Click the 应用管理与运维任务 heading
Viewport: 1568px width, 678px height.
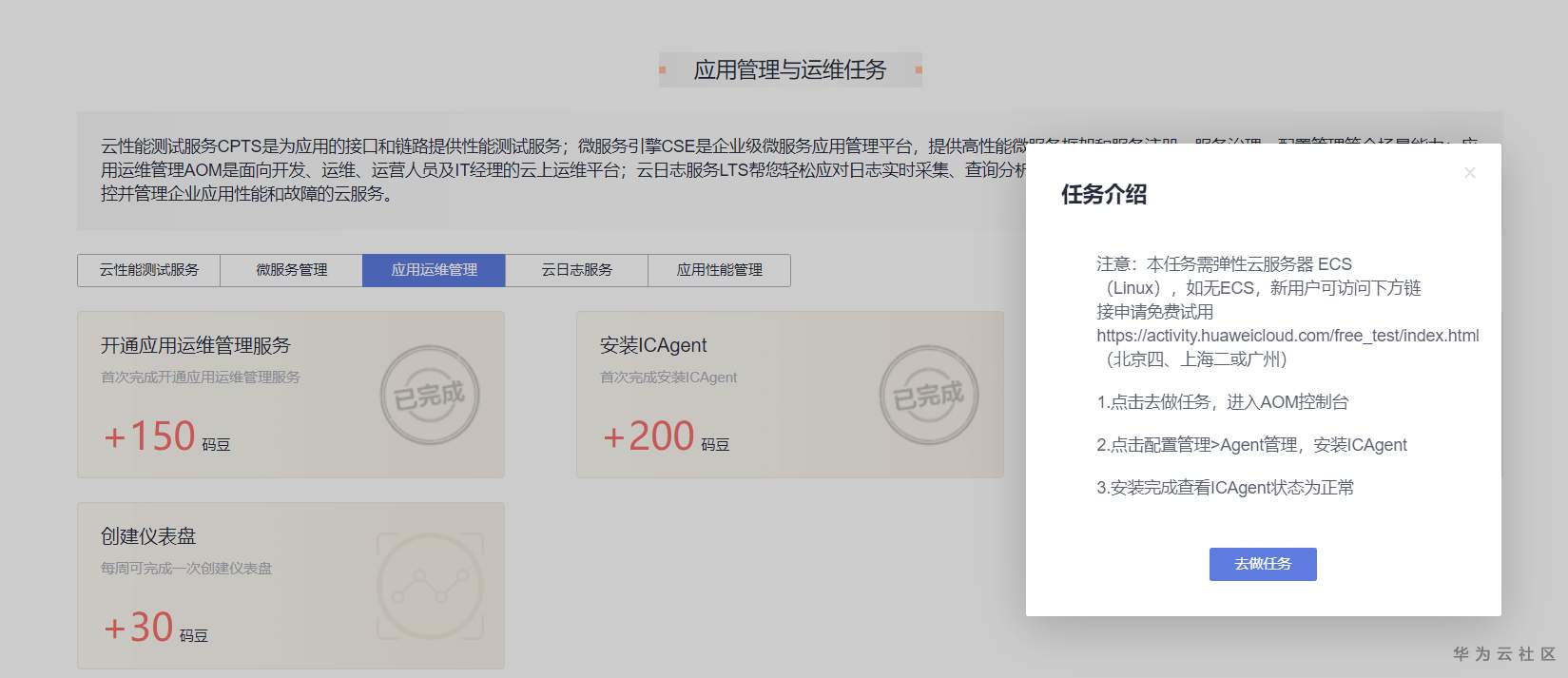click(790, 69)
